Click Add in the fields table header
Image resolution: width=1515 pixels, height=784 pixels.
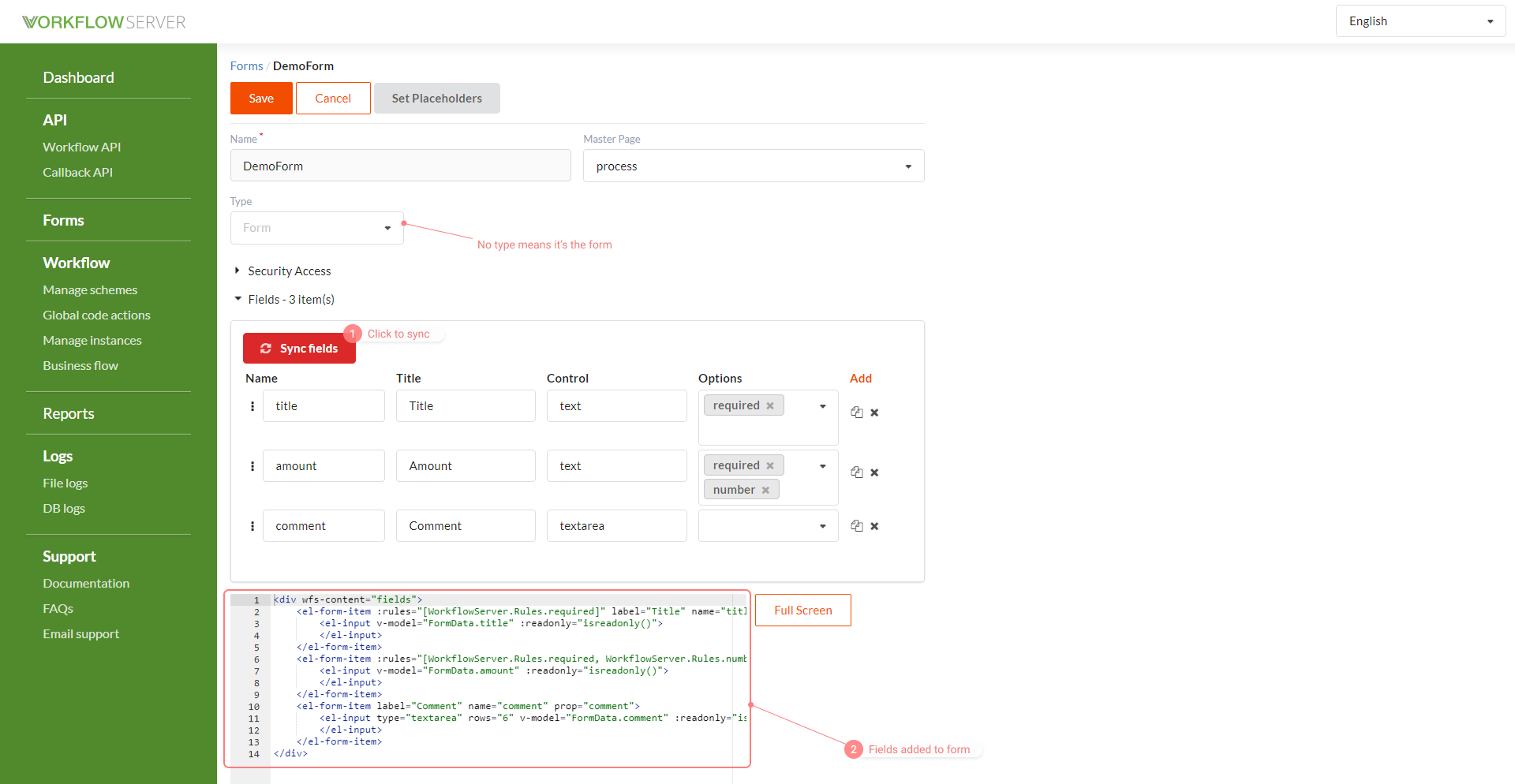click(x=861, y=379)
